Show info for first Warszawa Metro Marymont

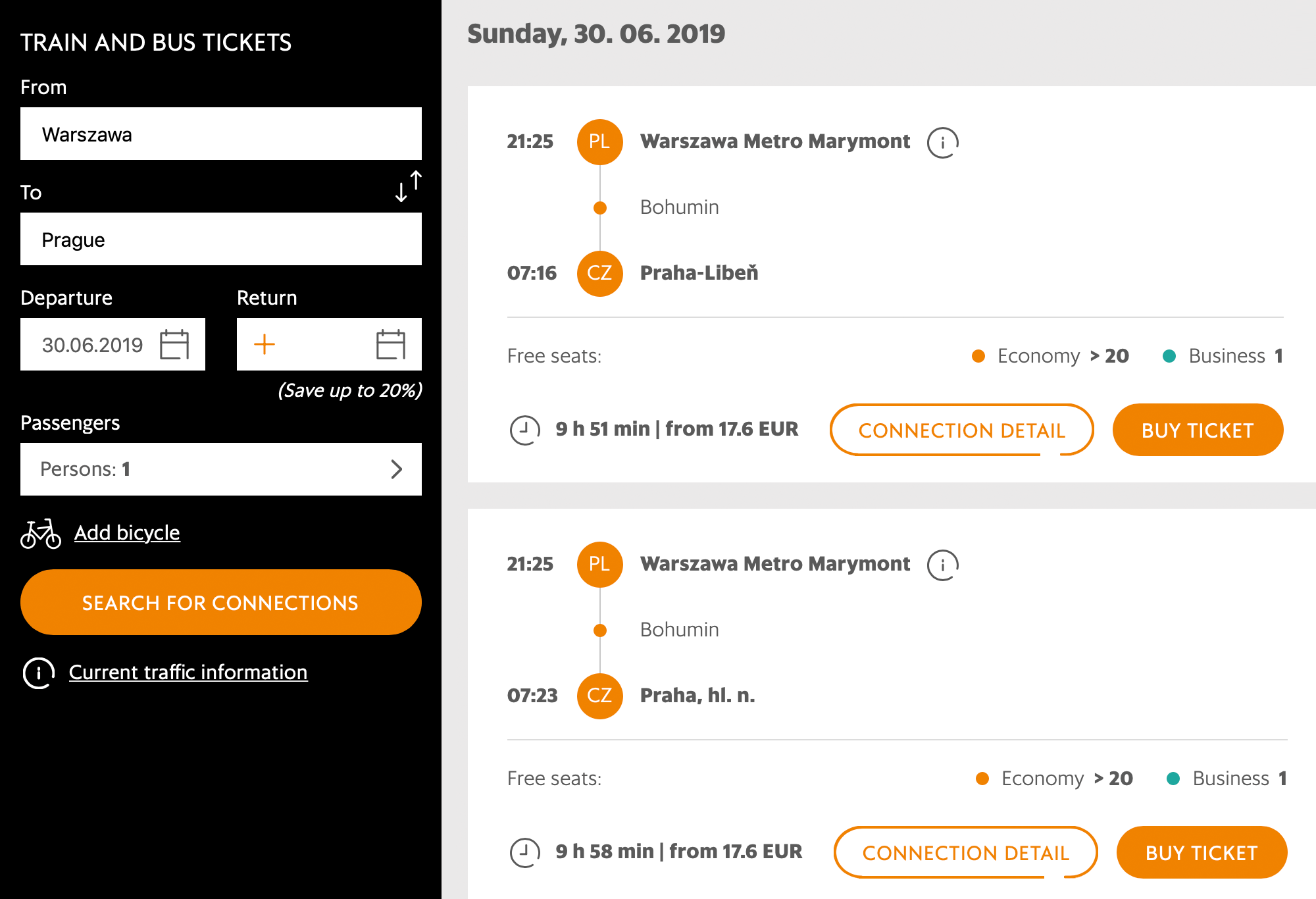click(x=942, y=142)
